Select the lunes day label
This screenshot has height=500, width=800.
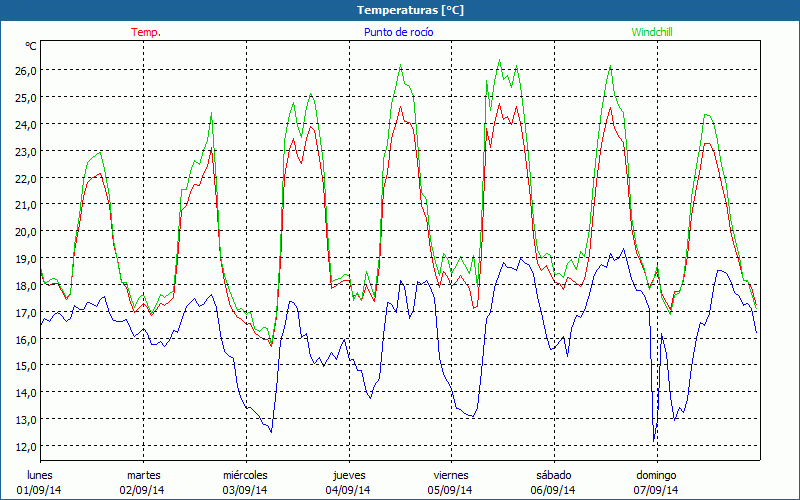coord(40,475)
